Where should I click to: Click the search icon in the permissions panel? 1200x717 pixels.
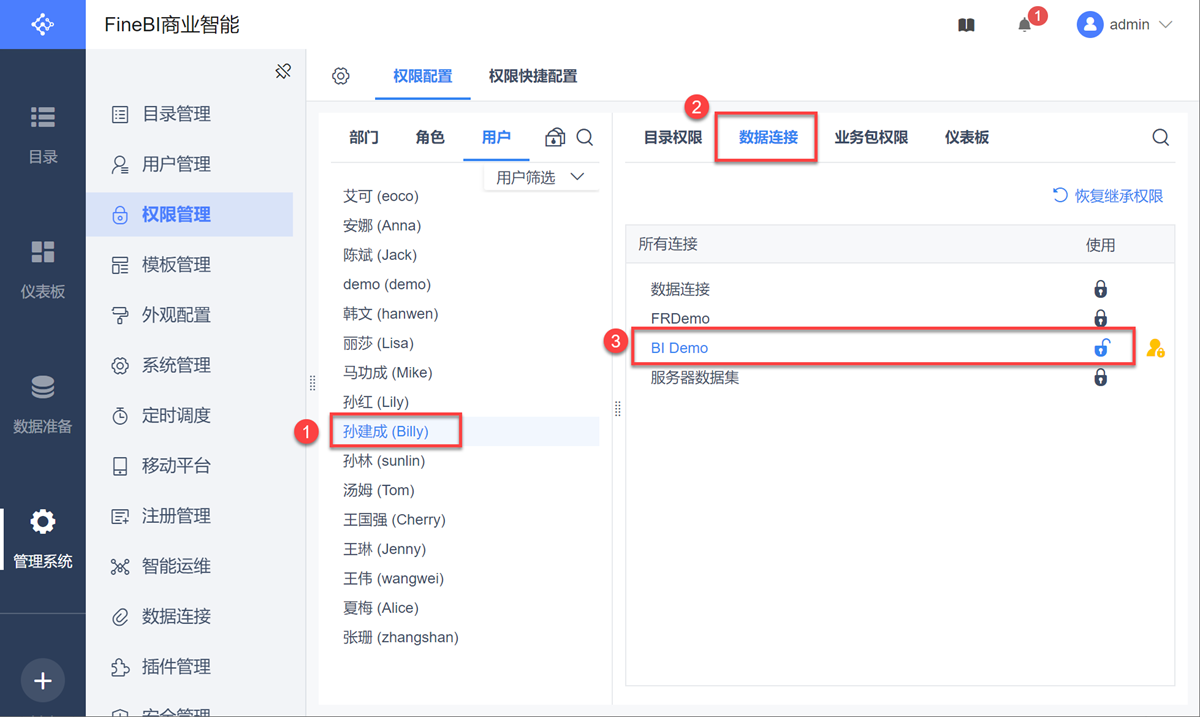tap(1160, 137)
